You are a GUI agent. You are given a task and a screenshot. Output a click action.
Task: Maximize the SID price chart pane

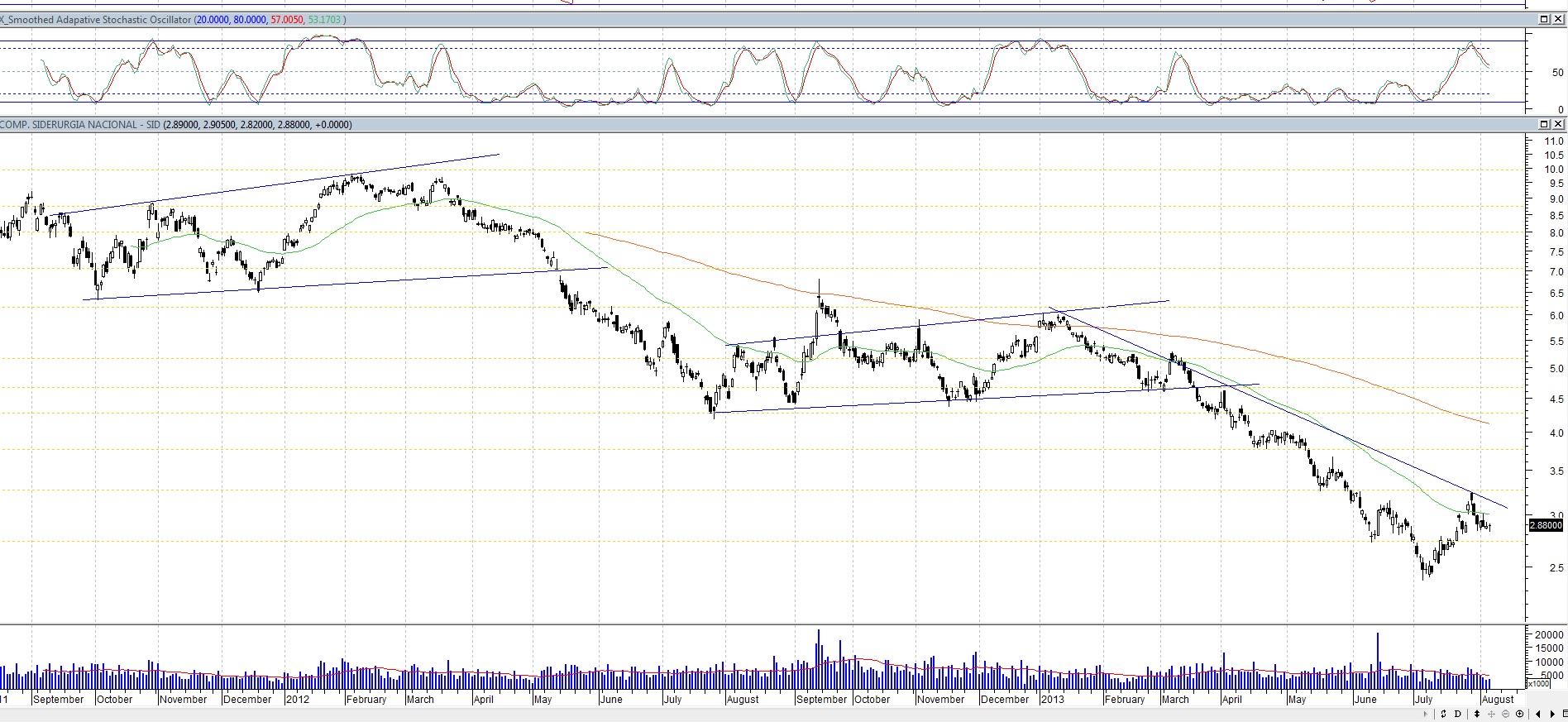[1544, 124]
